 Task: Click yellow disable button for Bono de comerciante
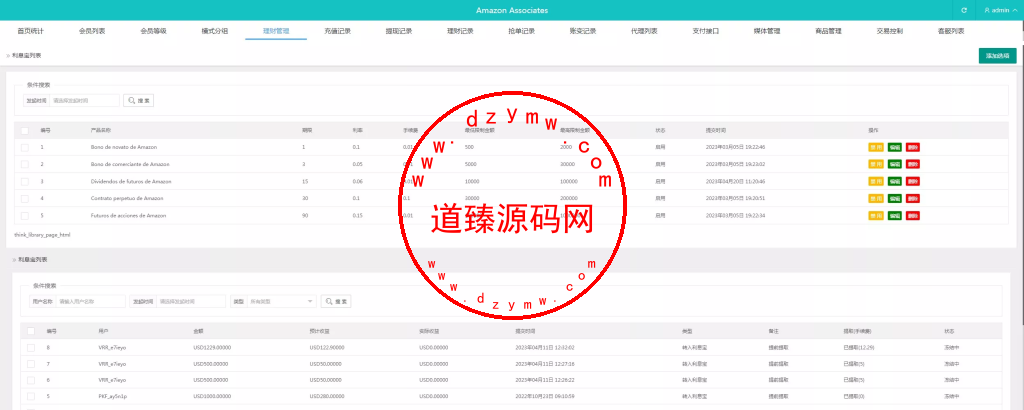[x=876, y=165]
